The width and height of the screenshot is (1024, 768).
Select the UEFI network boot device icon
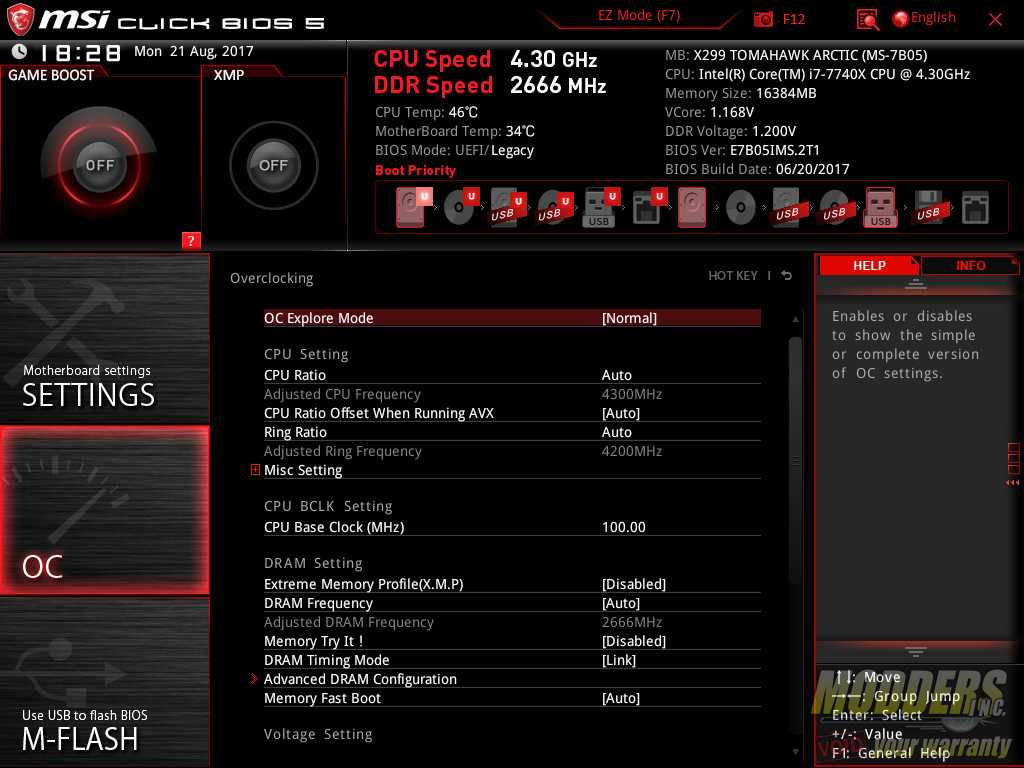pyautogui.click(x=648, y=208)
